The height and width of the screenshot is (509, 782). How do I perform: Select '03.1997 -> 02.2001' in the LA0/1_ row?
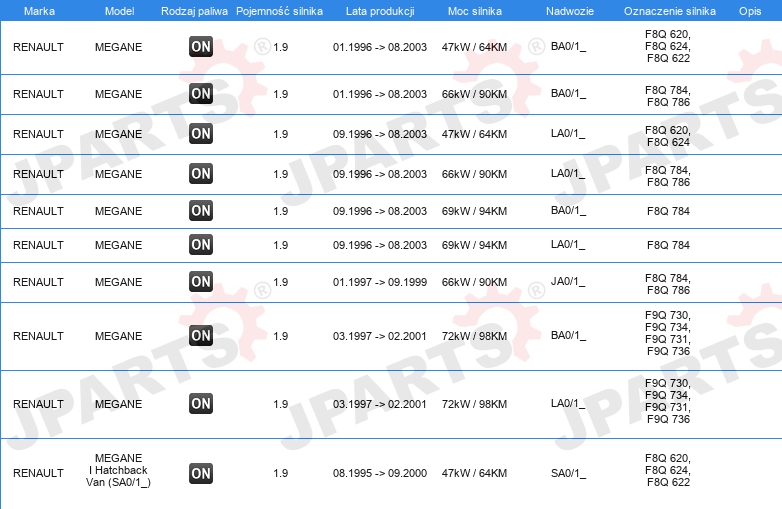[x=380, y=404]
